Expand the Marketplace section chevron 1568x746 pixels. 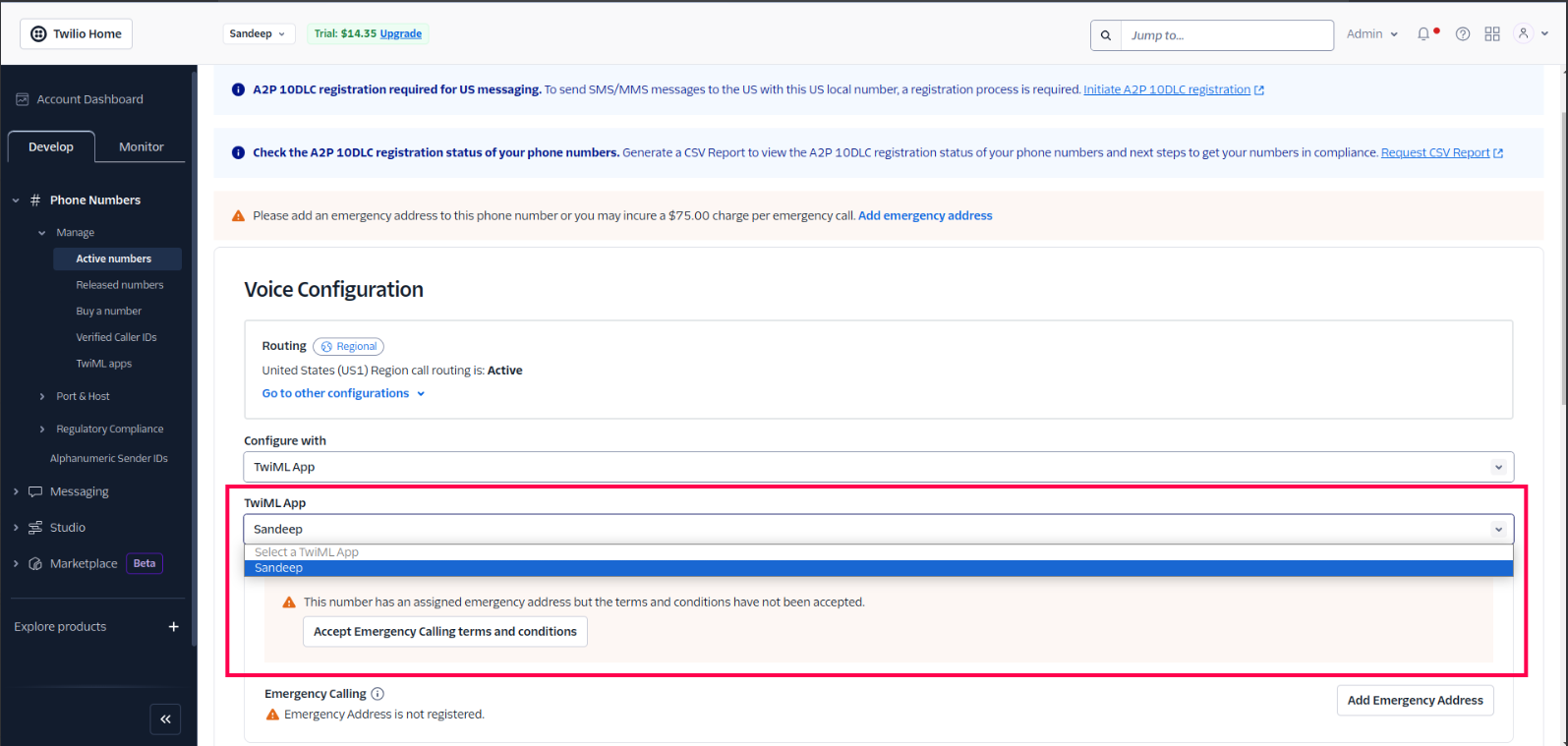click(16, 564)
